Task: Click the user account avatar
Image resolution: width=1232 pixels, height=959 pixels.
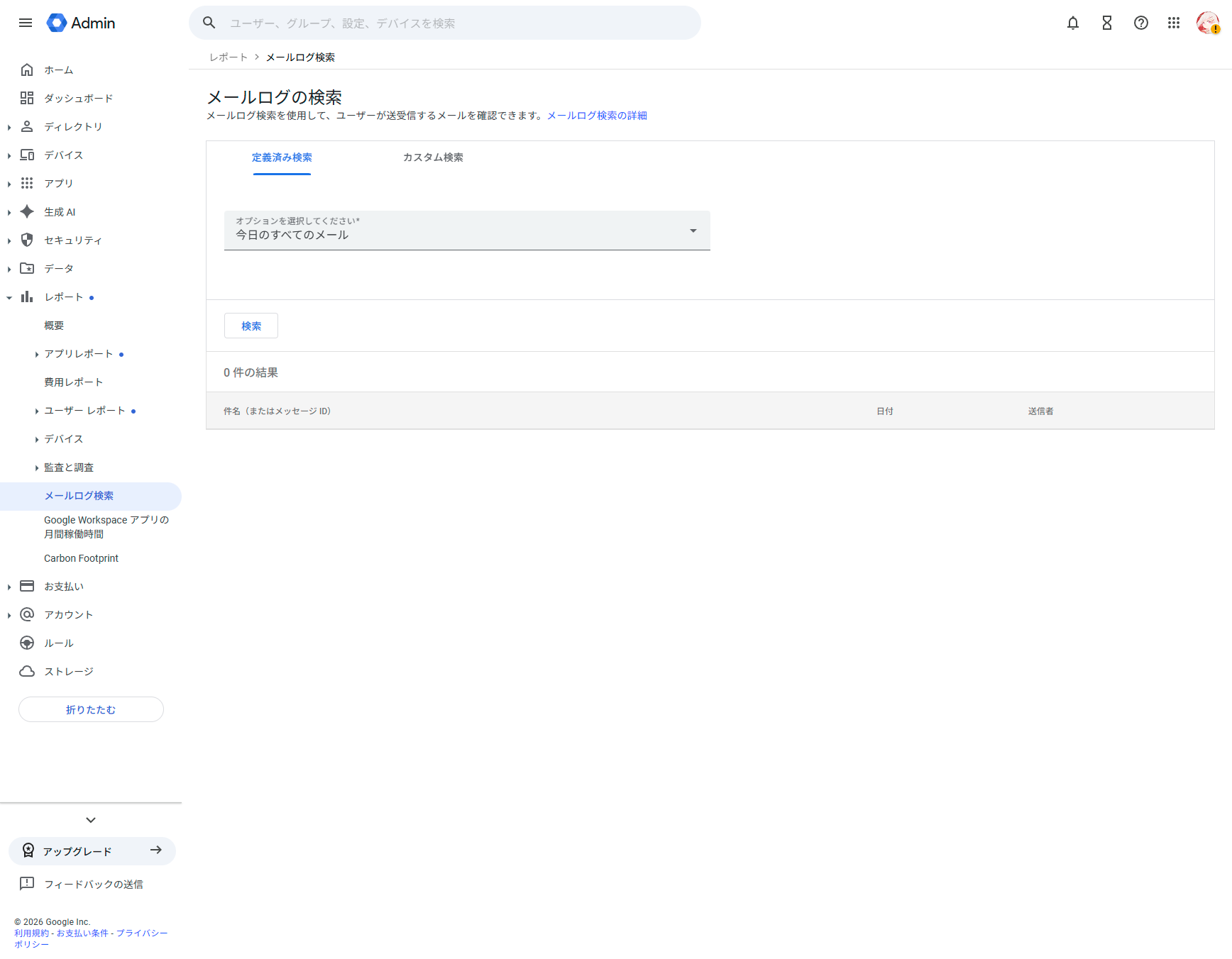Action: tap(1207, 23)
